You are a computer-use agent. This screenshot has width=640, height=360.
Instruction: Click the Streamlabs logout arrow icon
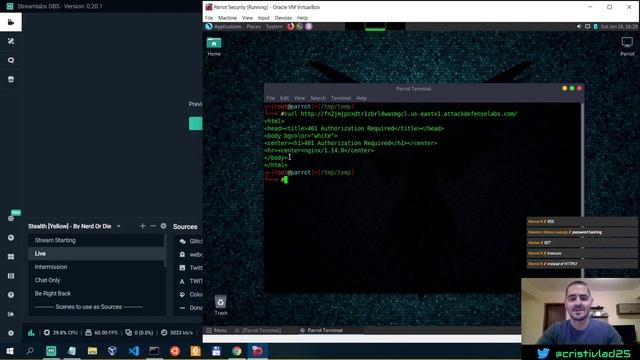pos(11,314)
